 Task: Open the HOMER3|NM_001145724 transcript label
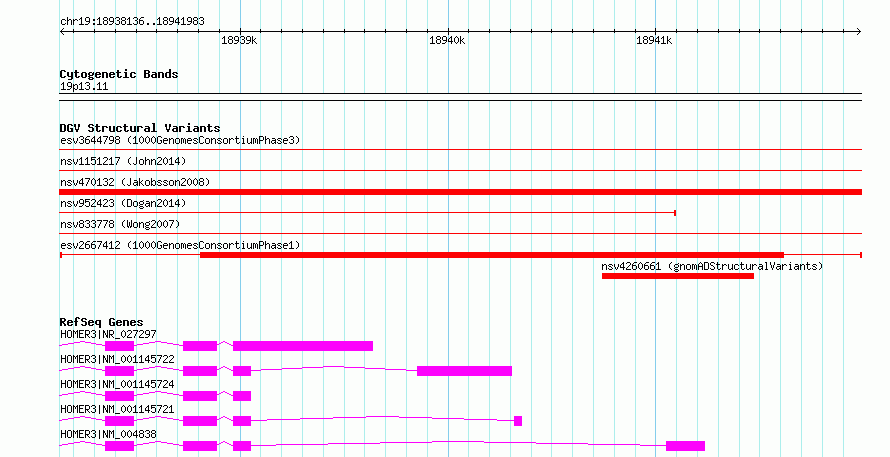click(117, 384)
